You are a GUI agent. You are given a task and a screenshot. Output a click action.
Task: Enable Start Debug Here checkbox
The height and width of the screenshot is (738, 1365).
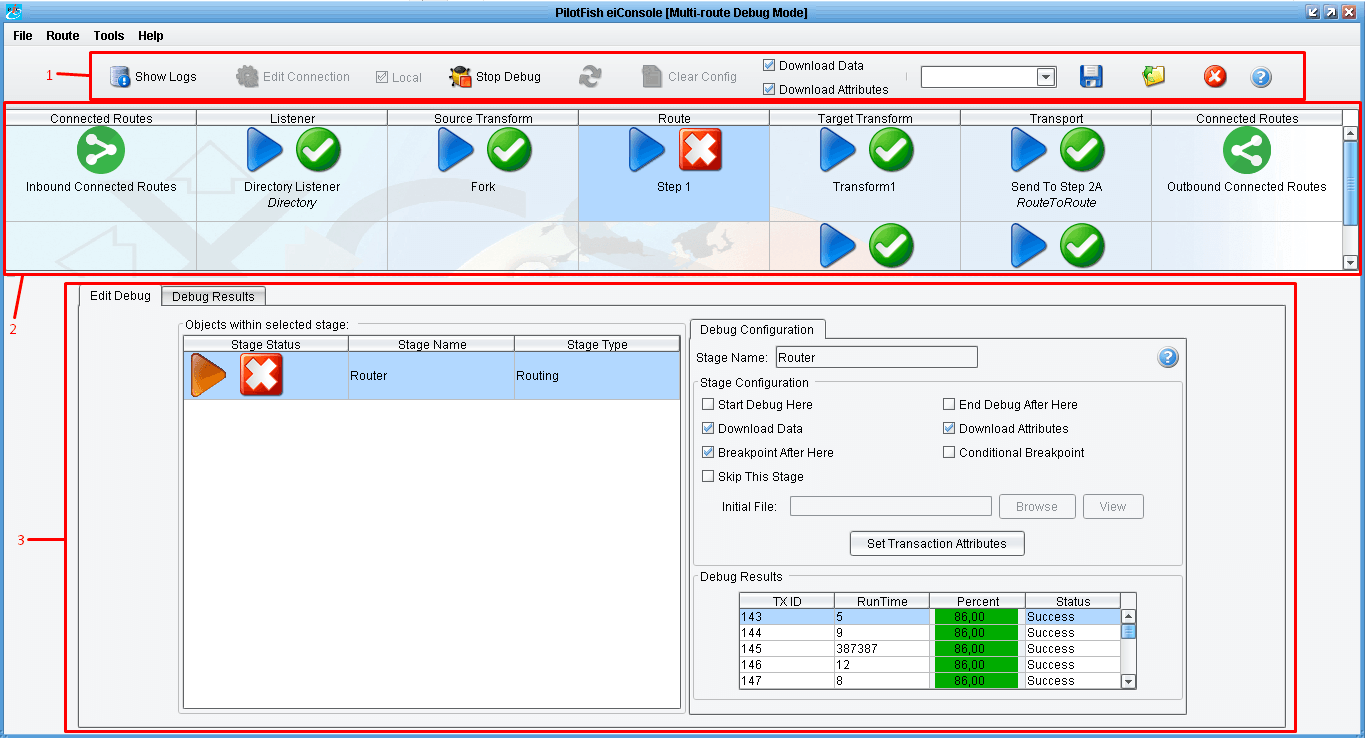[x=708, y=405]
